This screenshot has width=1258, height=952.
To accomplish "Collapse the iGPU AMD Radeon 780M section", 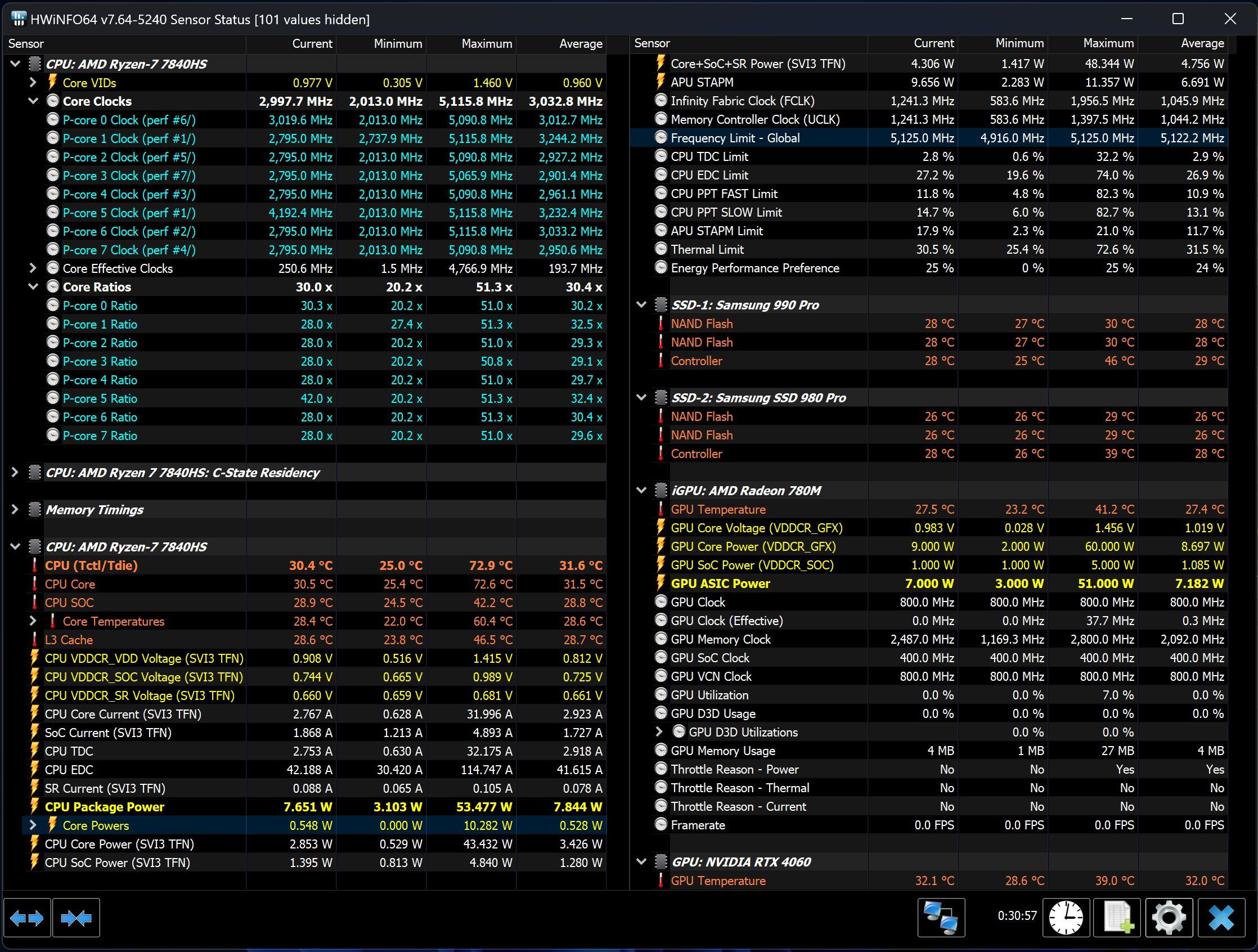I will [x=641, y=490].
